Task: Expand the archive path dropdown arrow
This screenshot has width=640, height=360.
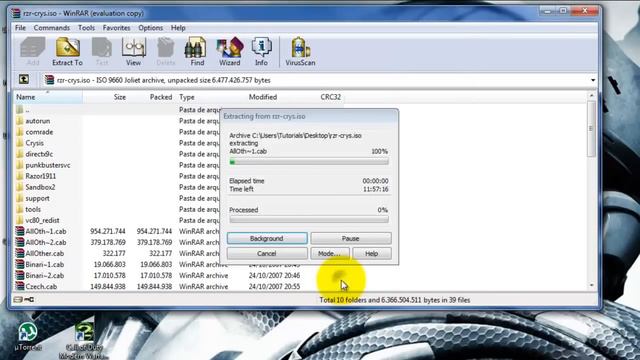Action: [593, 80]
